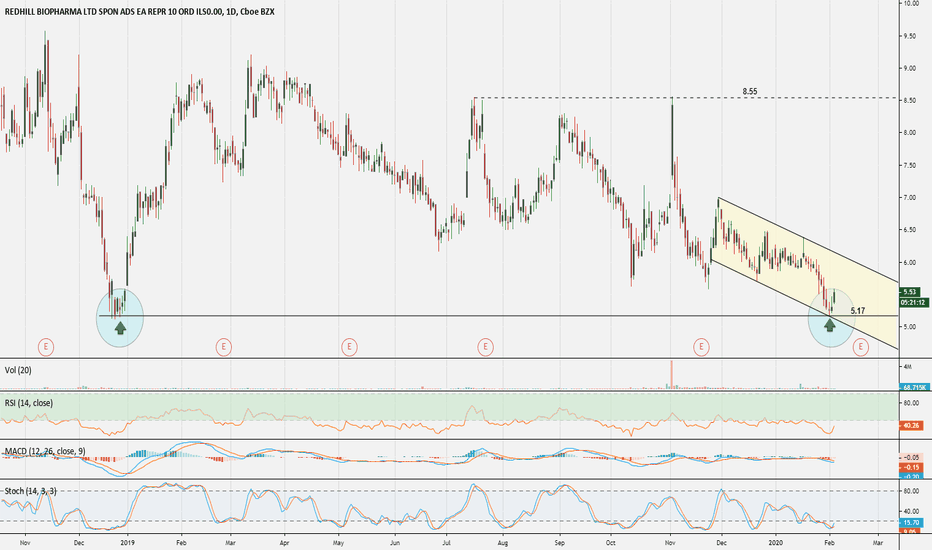This screenshot has height=550, width=932.
Task: Click the Apr label on the time axis
Action: pyautogui.click(x=284, y=542)
